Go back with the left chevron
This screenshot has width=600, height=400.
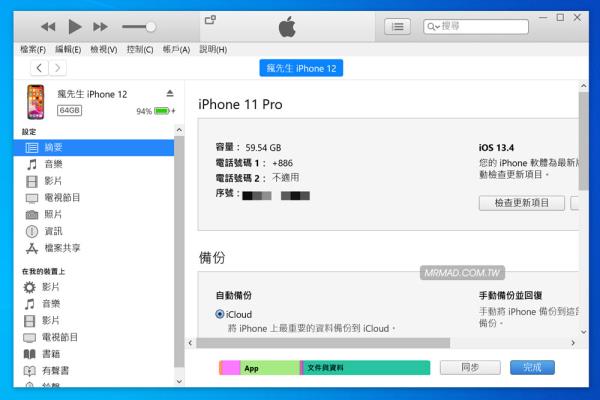pos(39,68)
